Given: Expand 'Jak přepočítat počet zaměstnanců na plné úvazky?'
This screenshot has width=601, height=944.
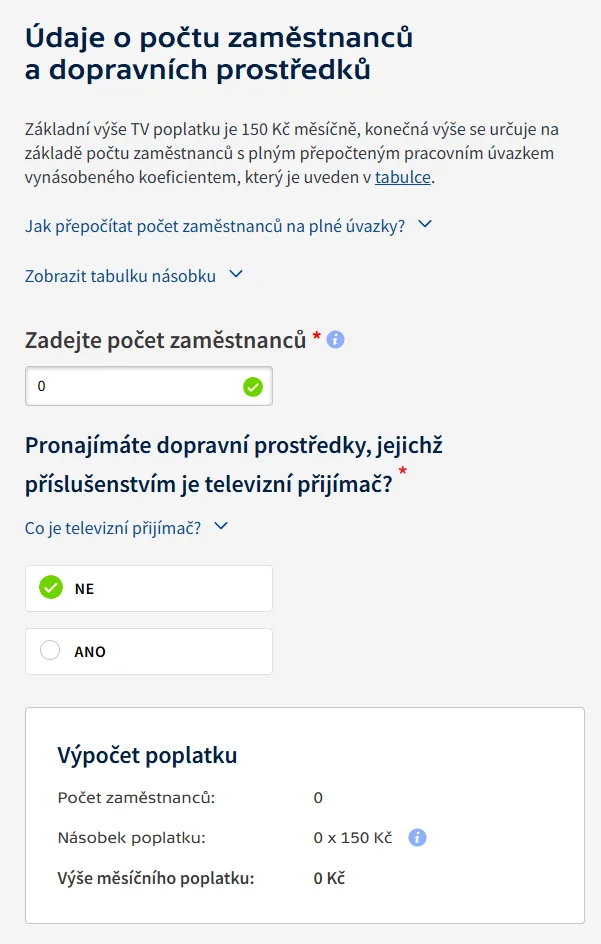Looking at the screenshot, I should [215, 226].
